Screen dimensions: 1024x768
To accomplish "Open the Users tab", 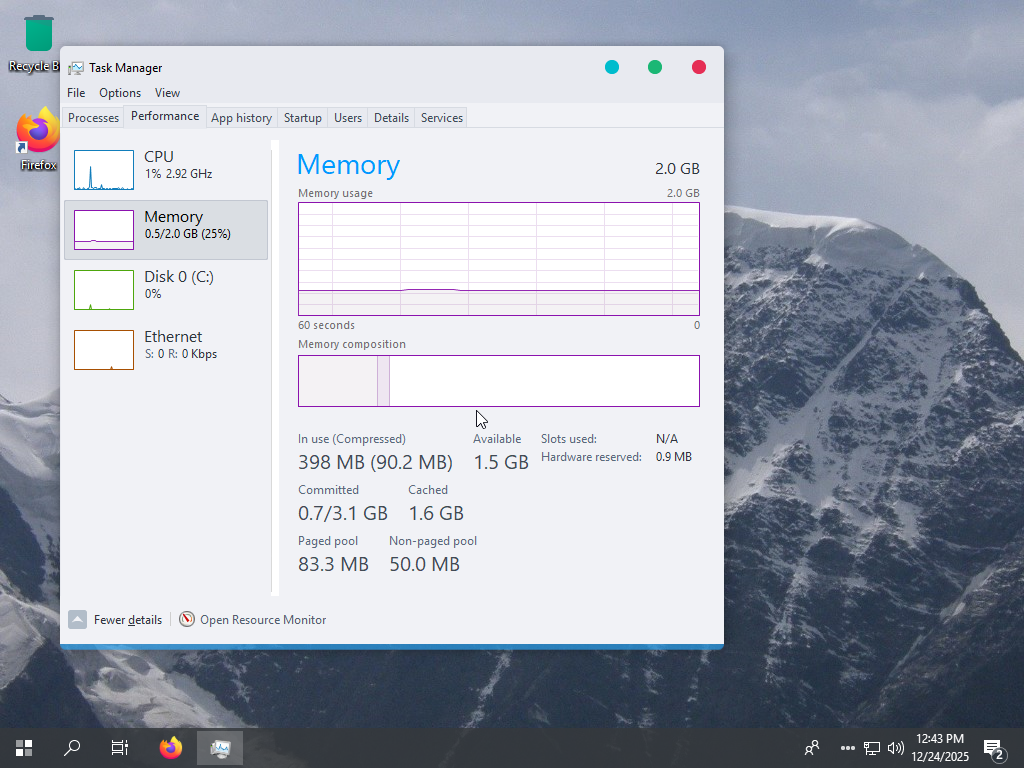I will [348, 118].
